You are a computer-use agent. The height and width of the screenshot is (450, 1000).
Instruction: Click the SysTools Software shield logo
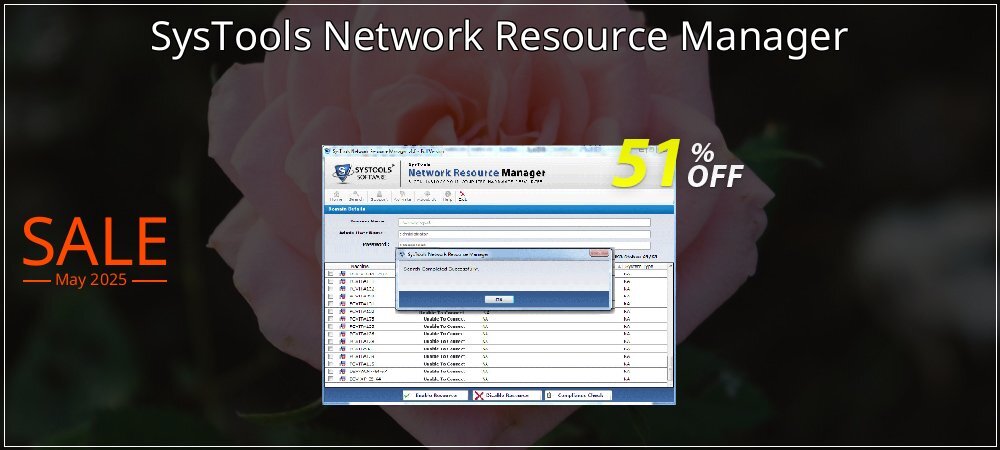click(344, 173)
